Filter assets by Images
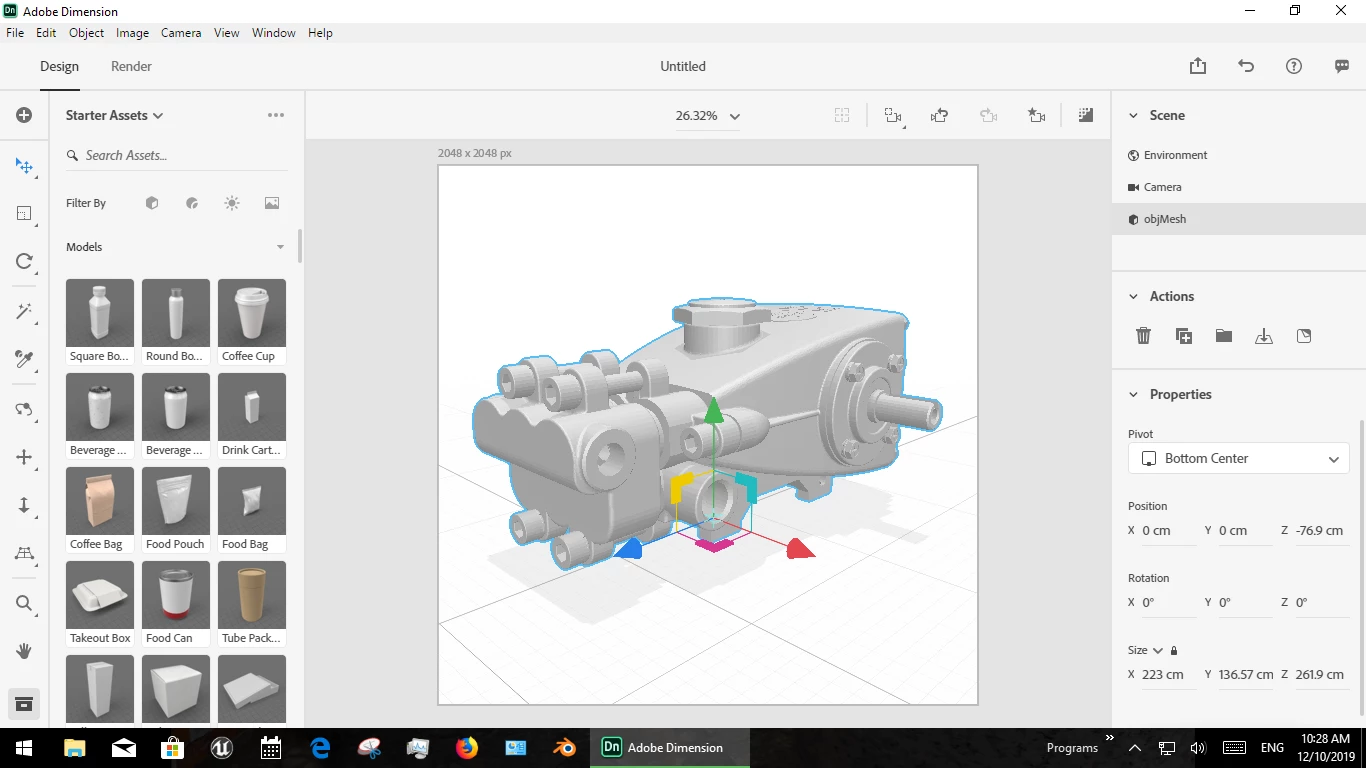Image resolution: width=1366 pixels, height=768 pixels. (272, 203)
